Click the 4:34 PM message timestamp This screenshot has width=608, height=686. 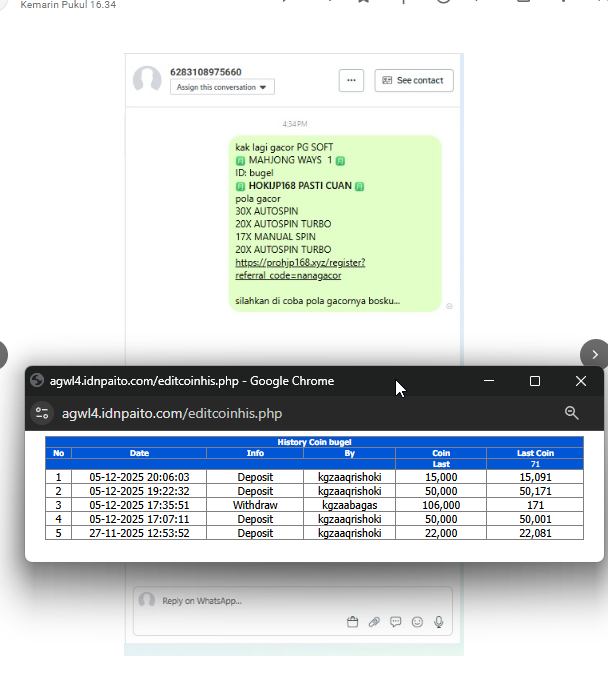(295, 124)
